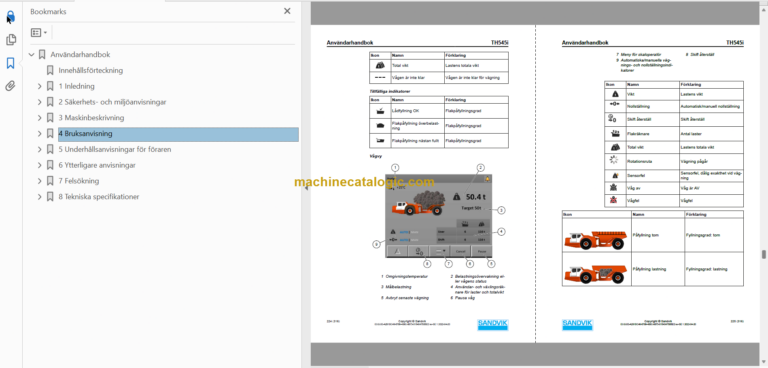Open the 8 Tekniska specifikationer bookmark
Screen dimensions: 768x368
coord(98,196)
